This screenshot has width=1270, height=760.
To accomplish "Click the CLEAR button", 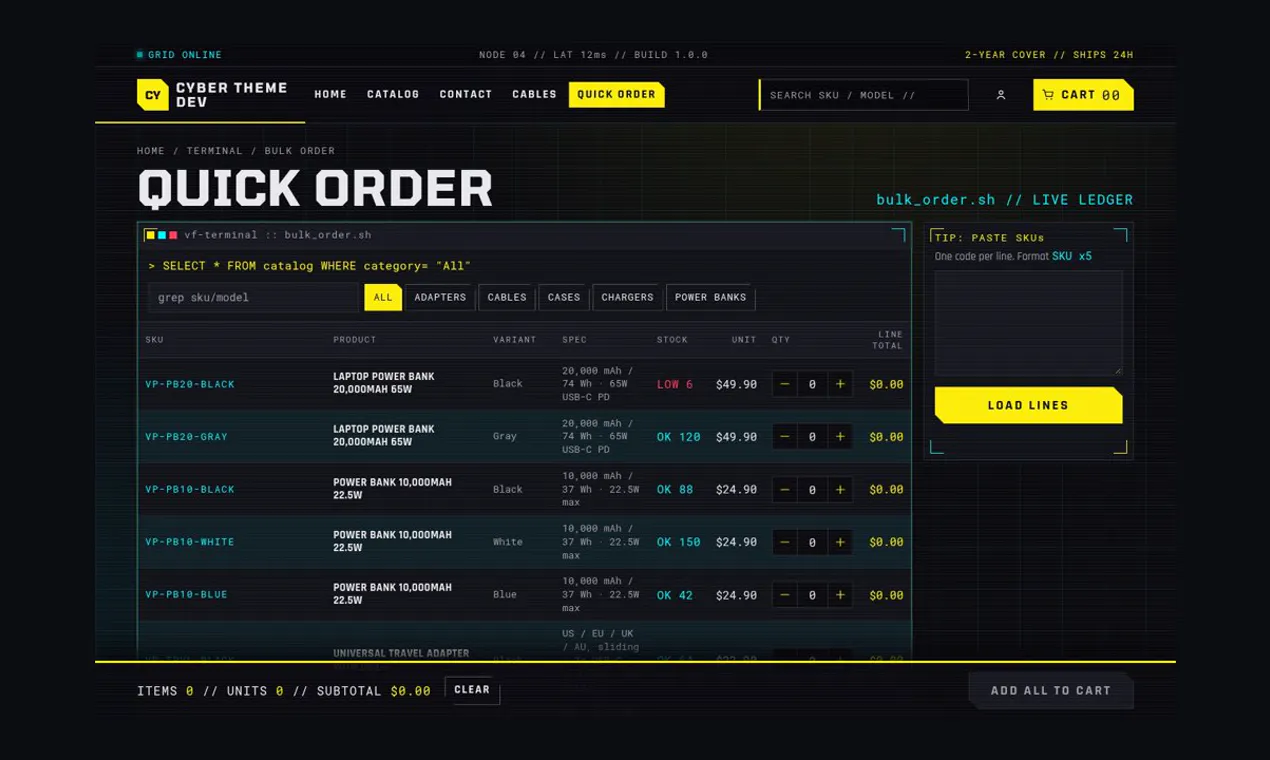I will coord(472,690).
